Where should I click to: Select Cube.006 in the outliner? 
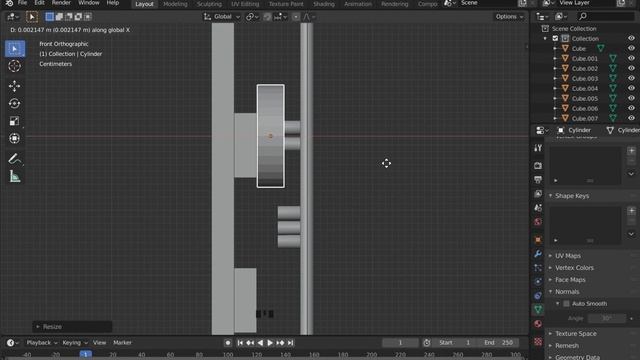pos(584,109)
